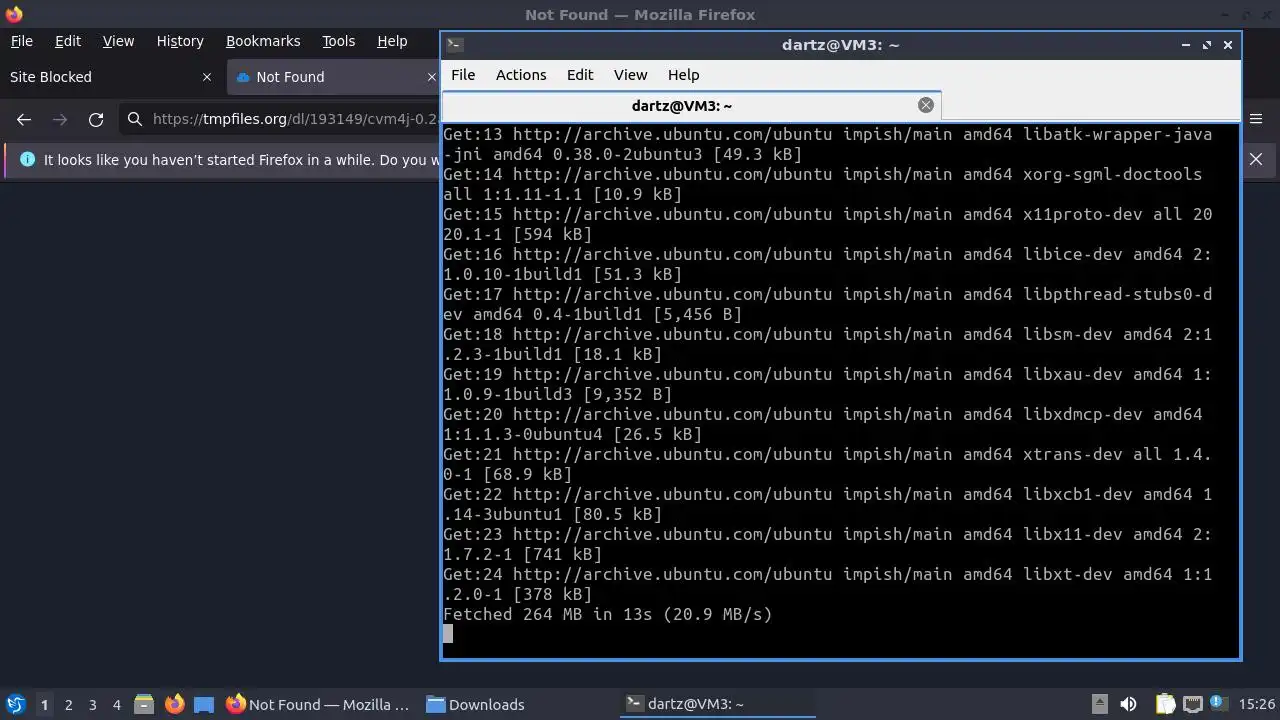This screenshot has width=1280, height=720.
Task: Open the terminal Edit menu
Action: pos(580,75)
